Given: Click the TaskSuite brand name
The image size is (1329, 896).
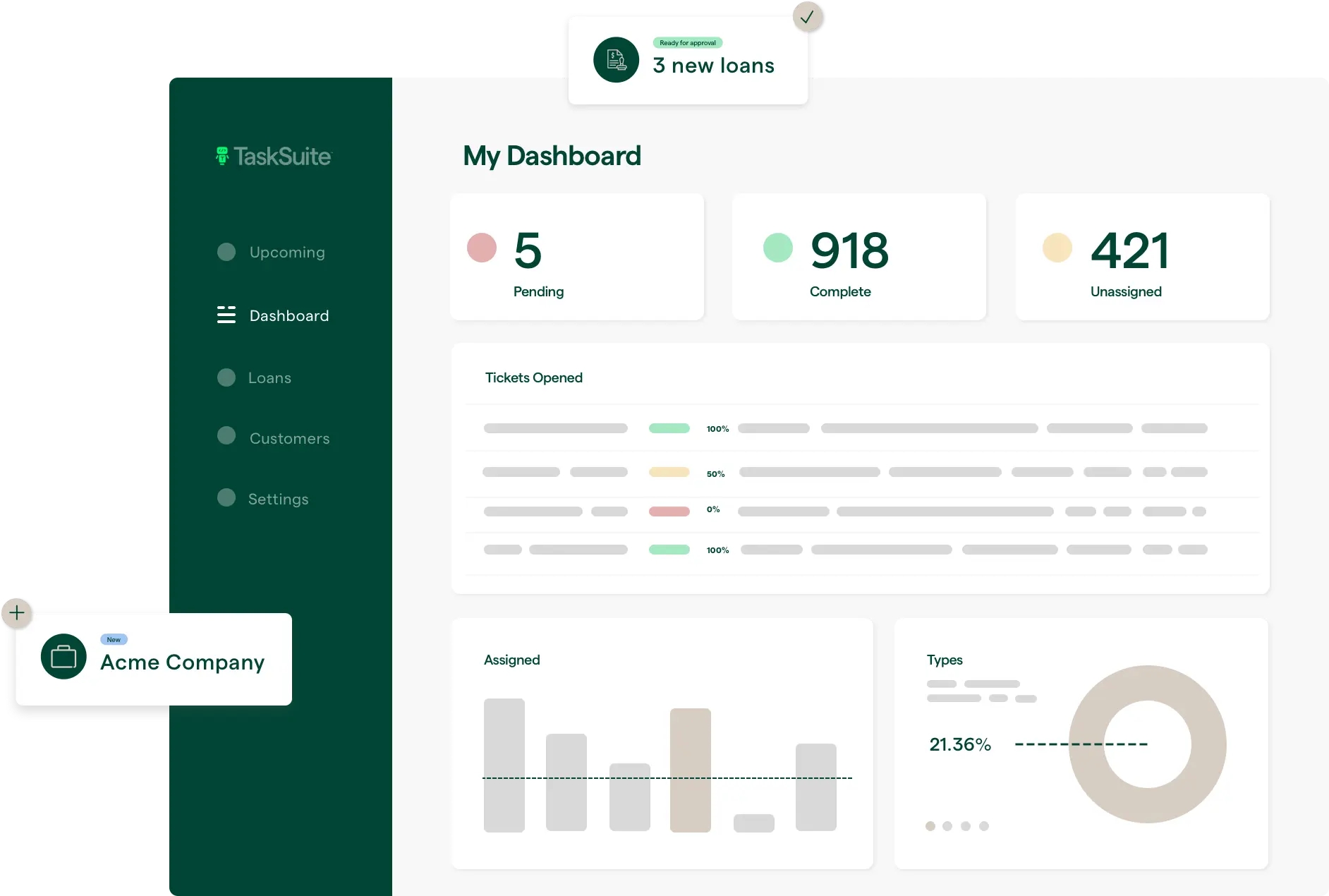Looking at the screenshot, I should 282,157.
